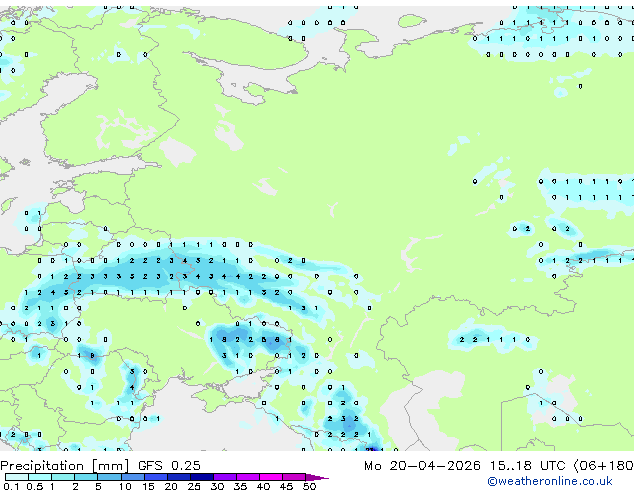
Task: Click the '35' legend scale value
Action: click(240, 486)
